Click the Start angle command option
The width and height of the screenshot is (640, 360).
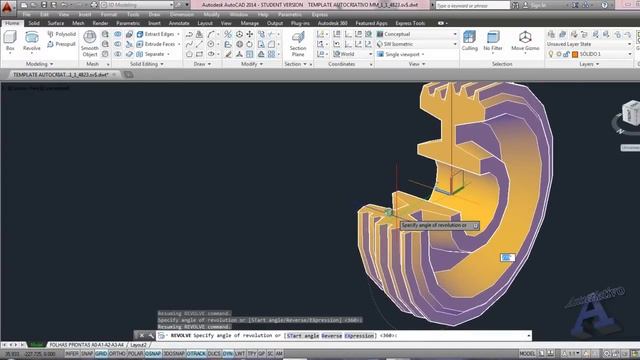tap(303, 336)
